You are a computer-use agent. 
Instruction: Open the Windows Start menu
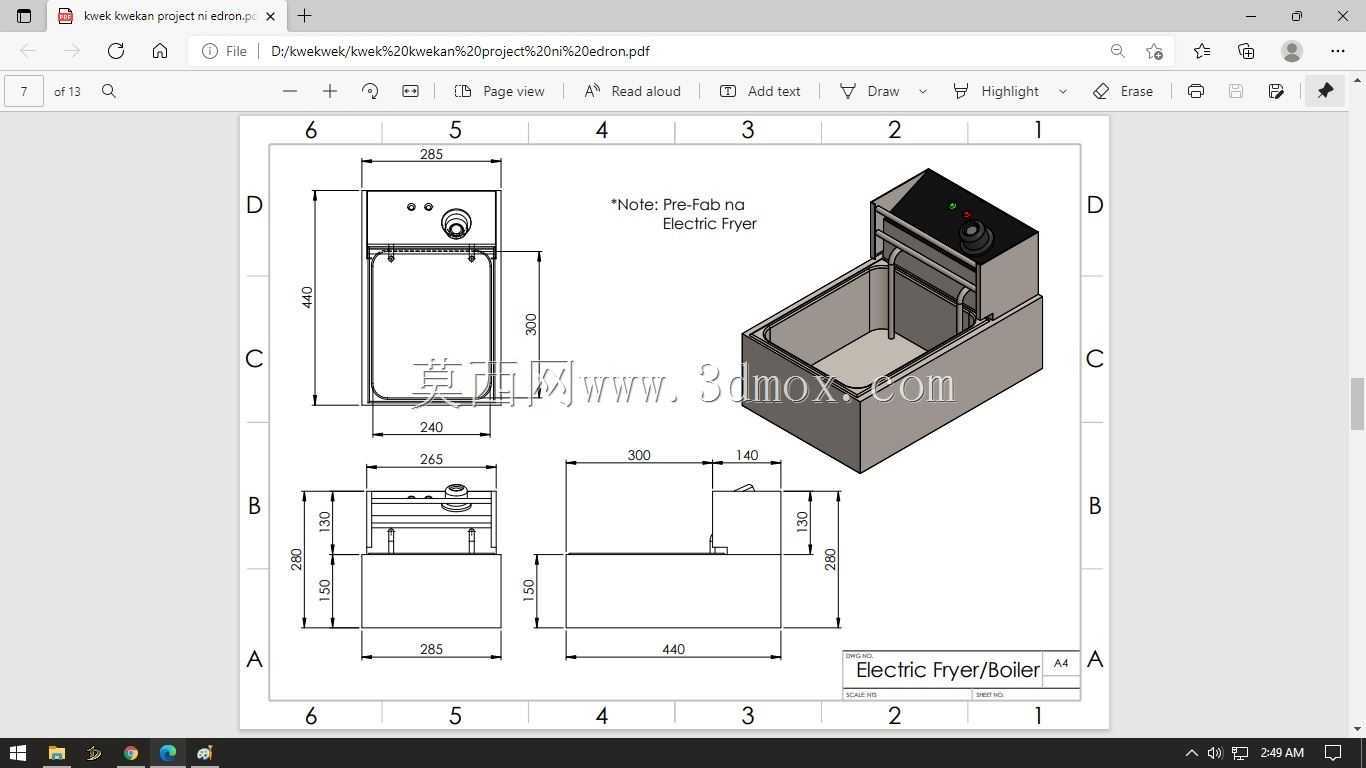[18, 753]
